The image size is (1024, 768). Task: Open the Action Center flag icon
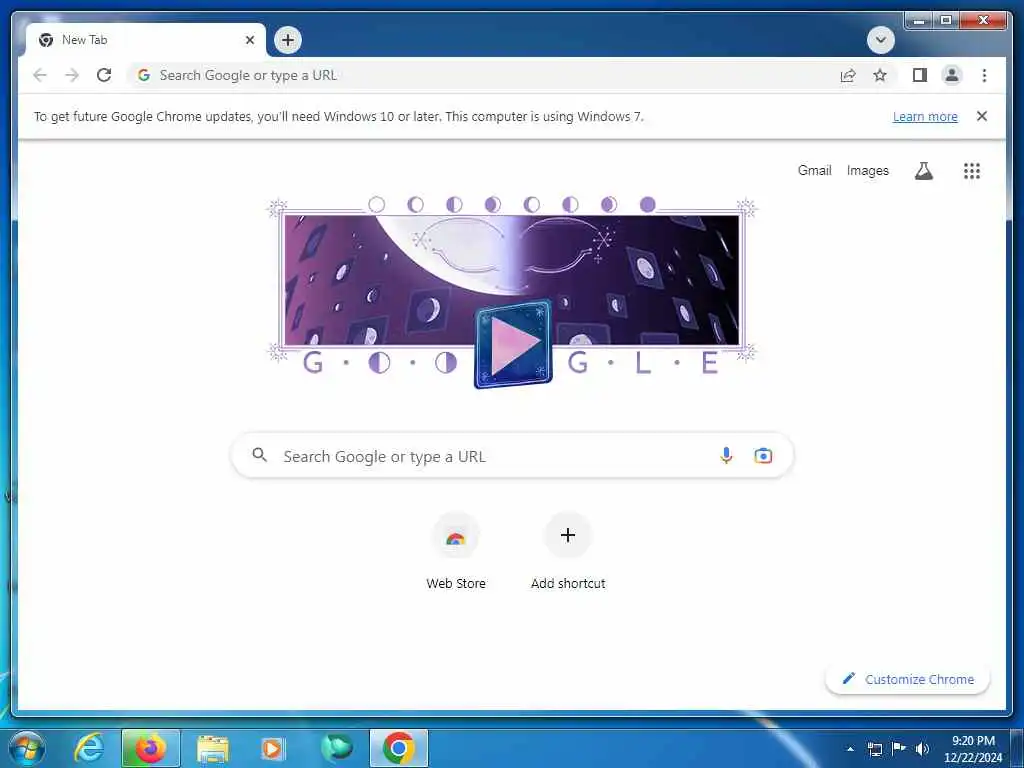point(899,748)
